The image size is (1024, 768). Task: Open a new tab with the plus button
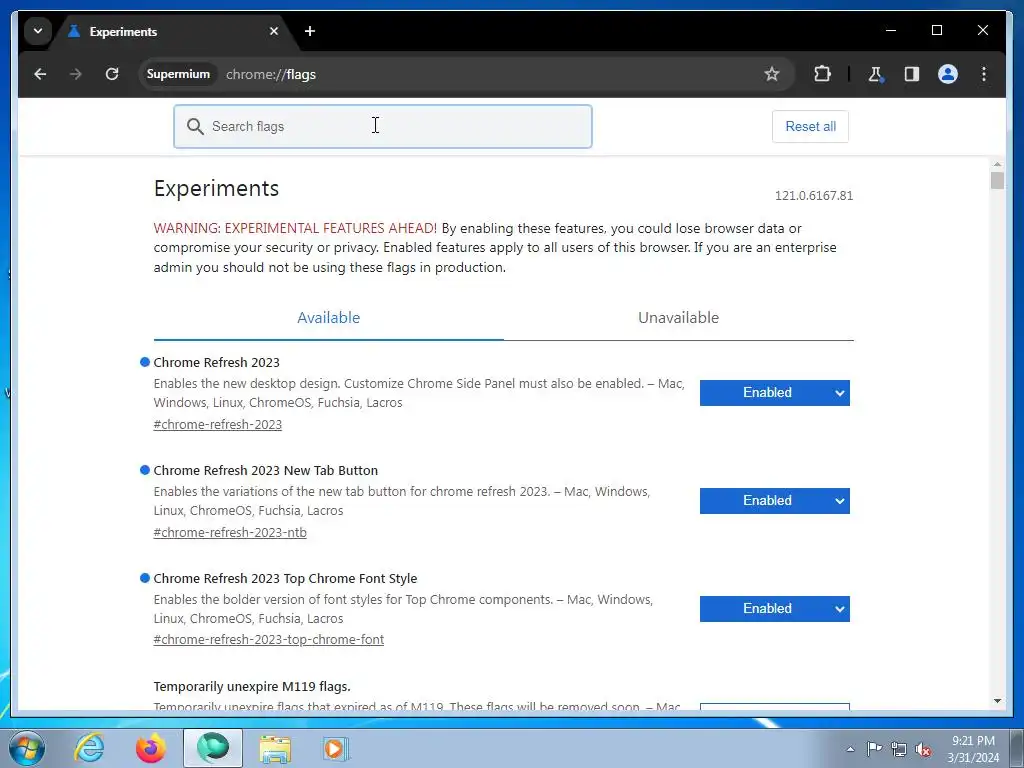(x=310, y=31)
